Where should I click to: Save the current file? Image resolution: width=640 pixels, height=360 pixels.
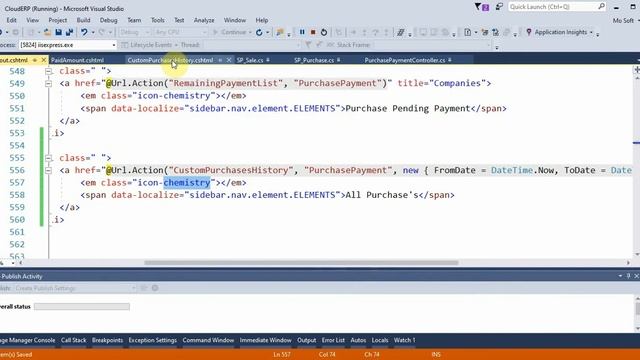(x=58, y=32)
